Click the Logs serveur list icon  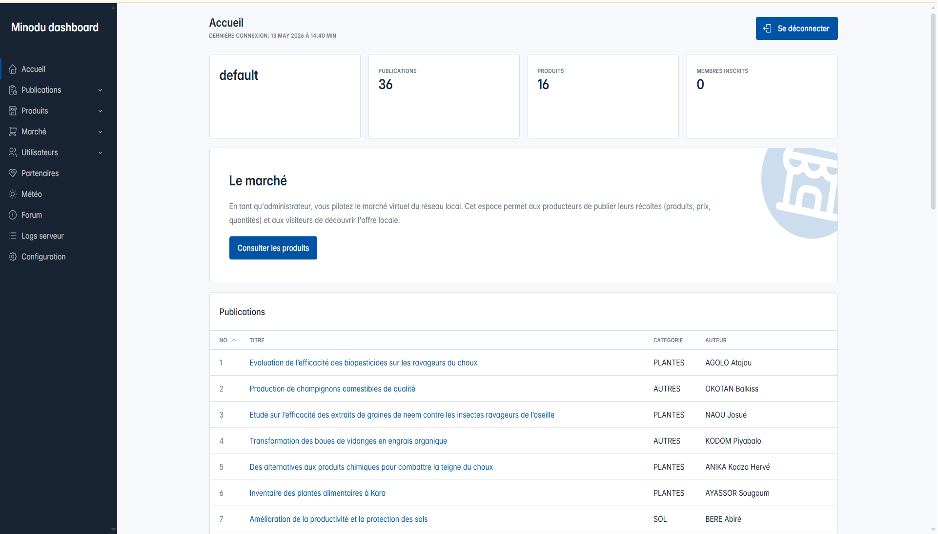coord(13,236)
